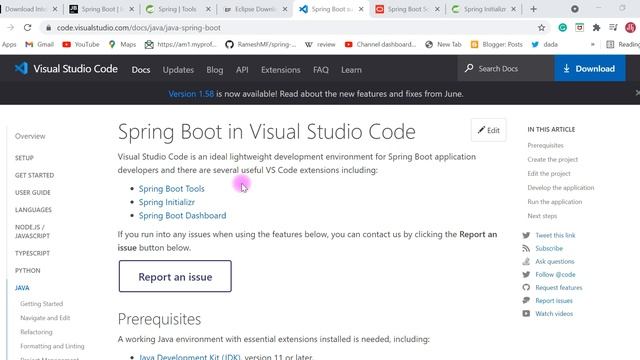640x360 pixels.
Task: Open the Ask questions link
Action: click(x=555, y=261)
